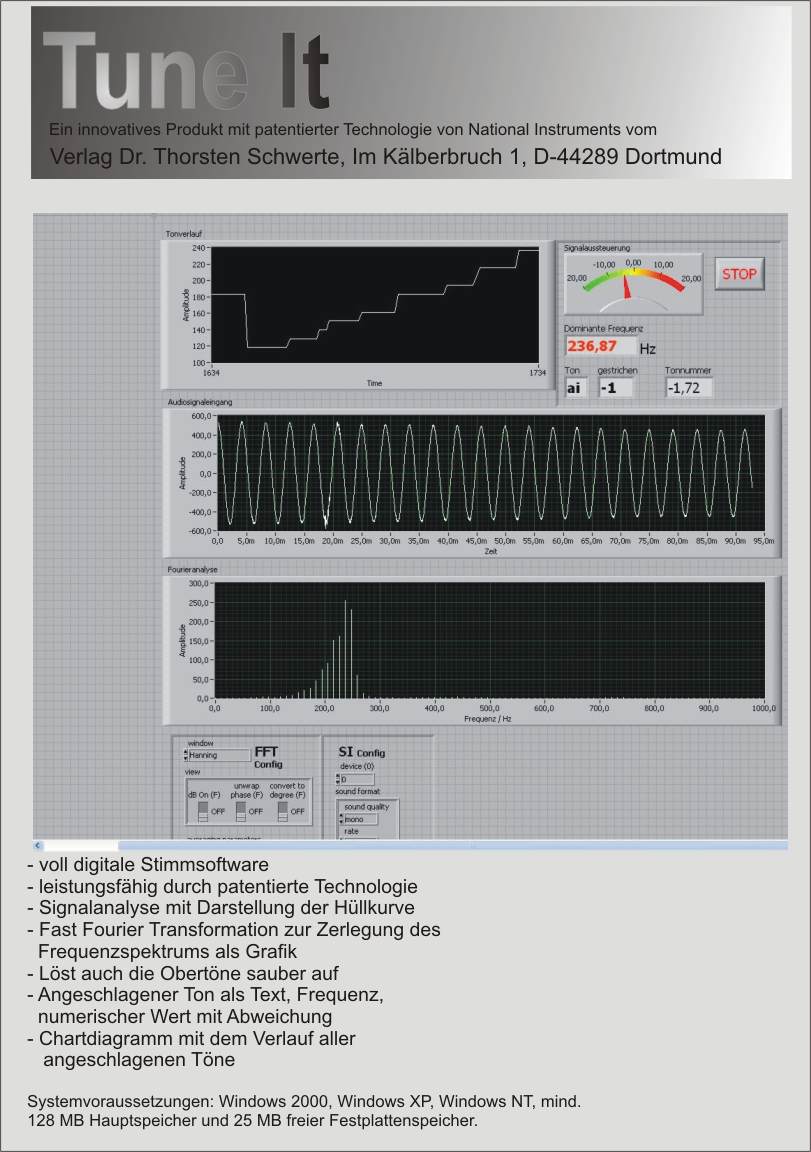Click the stepper arrows beside device field
811x1152 pixels.
338,780
